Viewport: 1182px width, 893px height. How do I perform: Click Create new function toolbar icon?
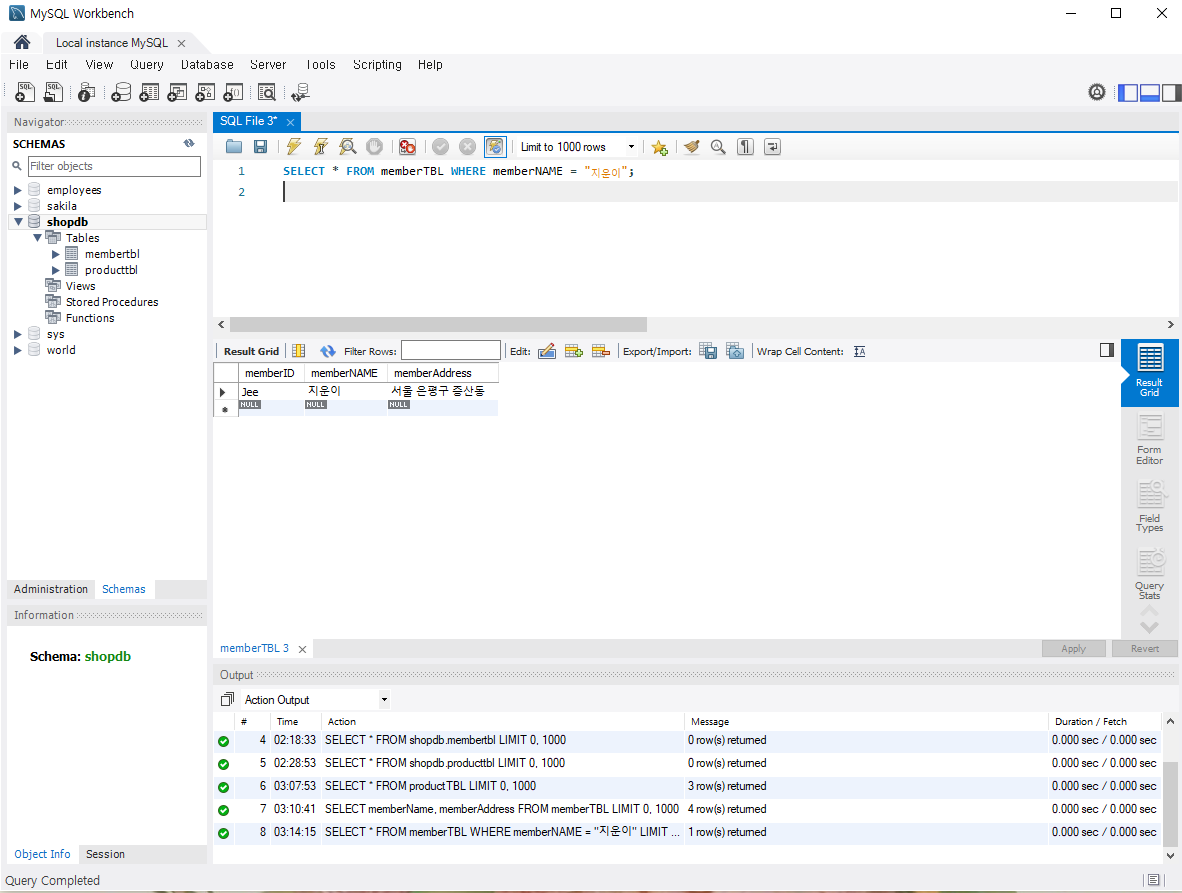(234, 92)
